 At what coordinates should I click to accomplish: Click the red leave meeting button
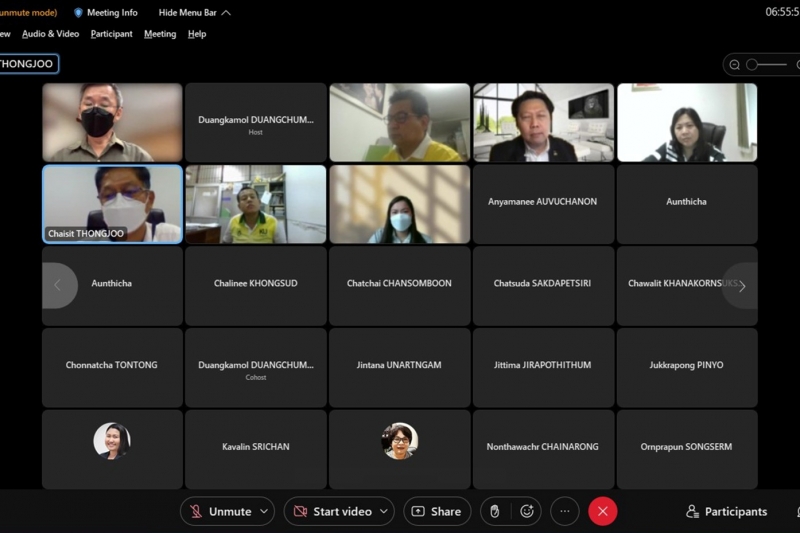(602, 511)
